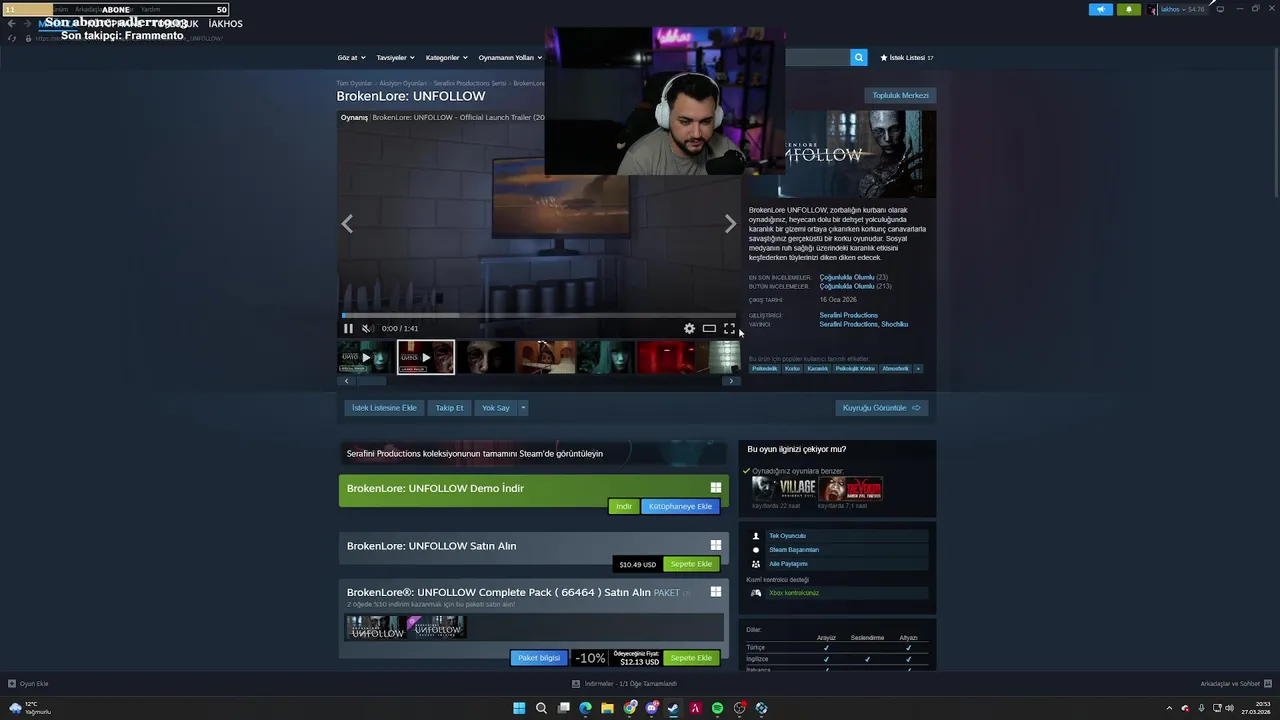
Task: Open Steam announcements megaphone button
Action: [1101, 9]
